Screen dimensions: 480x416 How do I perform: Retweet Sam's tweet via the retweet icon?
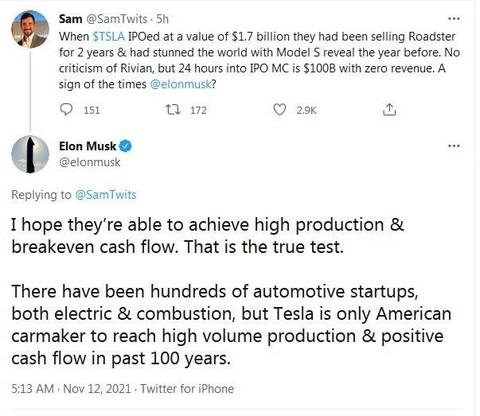click(173, 109)
